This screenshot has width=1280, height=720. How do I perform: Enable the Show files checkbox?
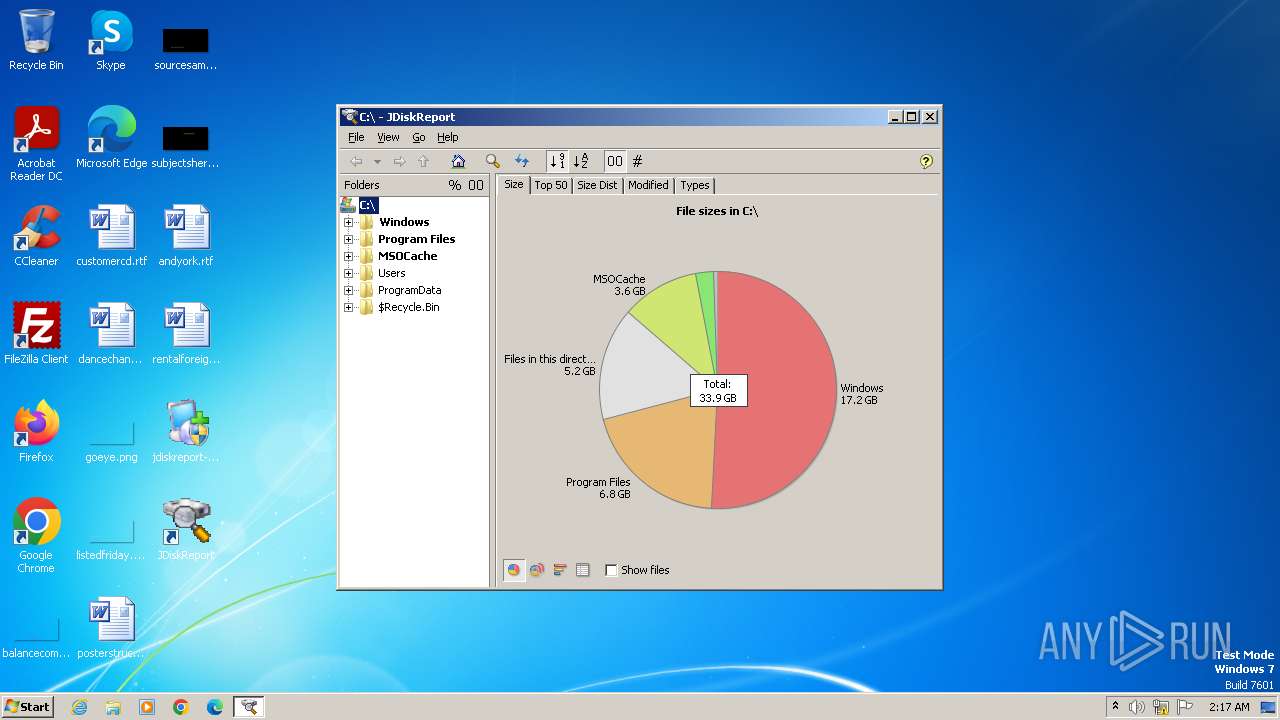611,570
